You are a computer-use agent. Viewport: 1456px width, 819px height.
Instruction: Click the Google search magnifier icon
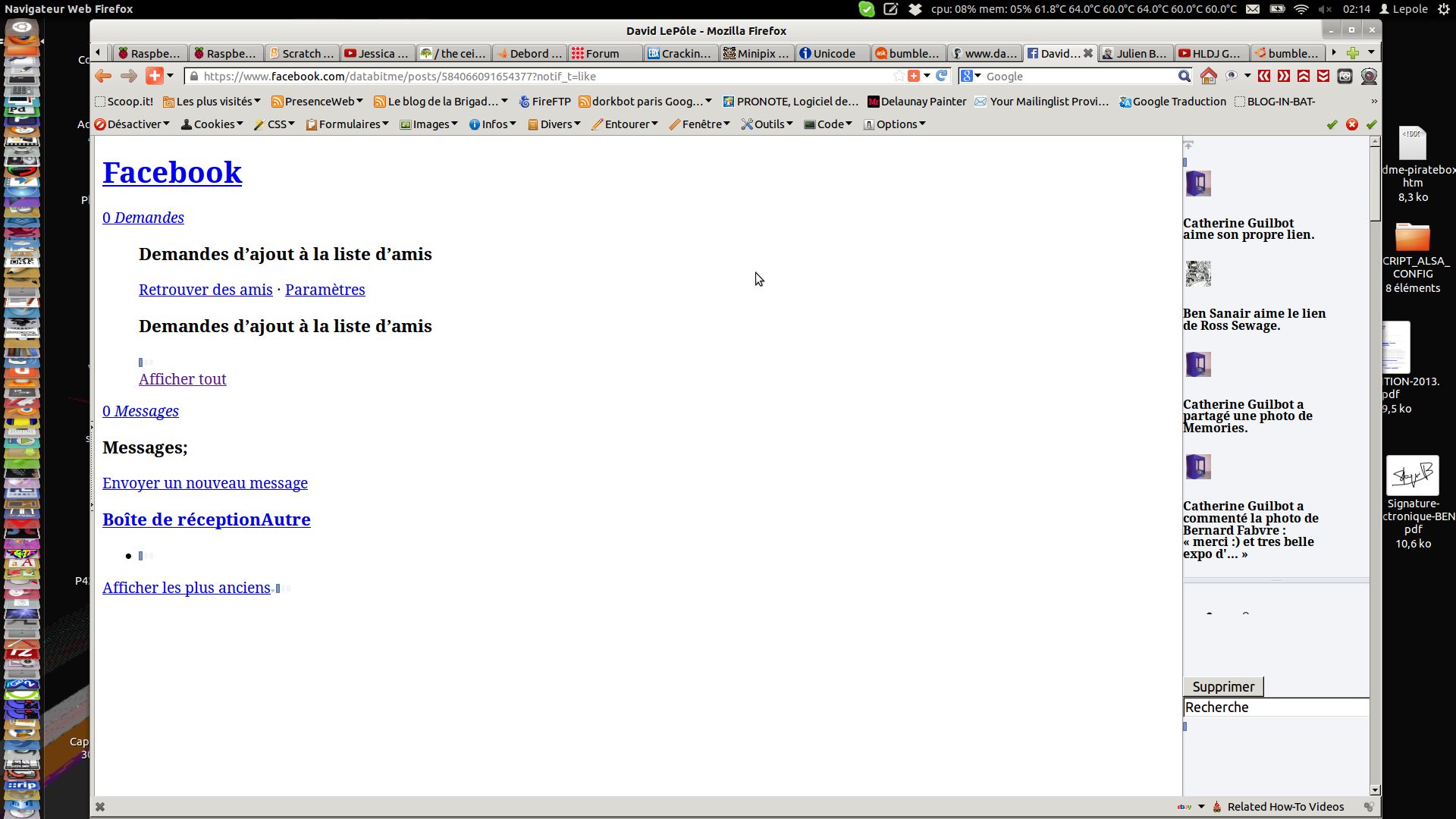click(1184, 76)
